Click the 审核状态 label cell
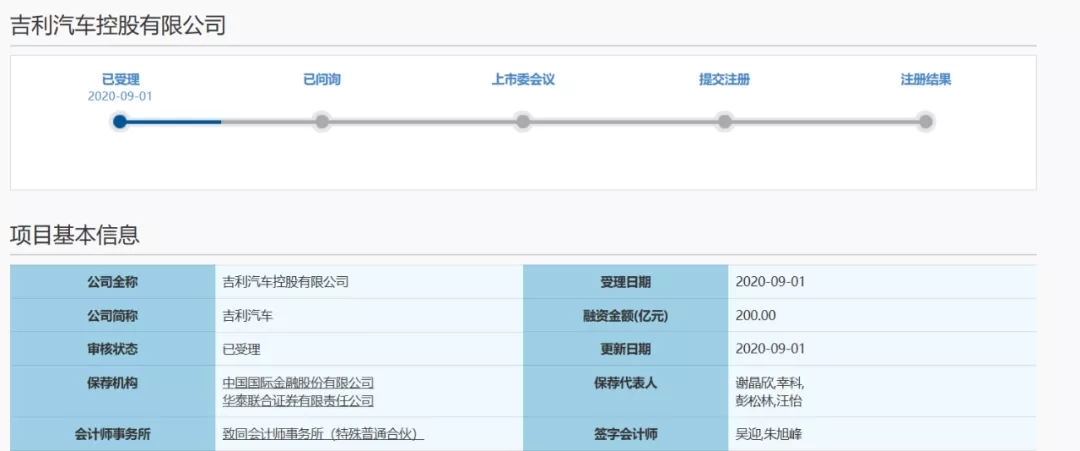This screenshot has width=1080, height=451. click(x=112, y=349)
